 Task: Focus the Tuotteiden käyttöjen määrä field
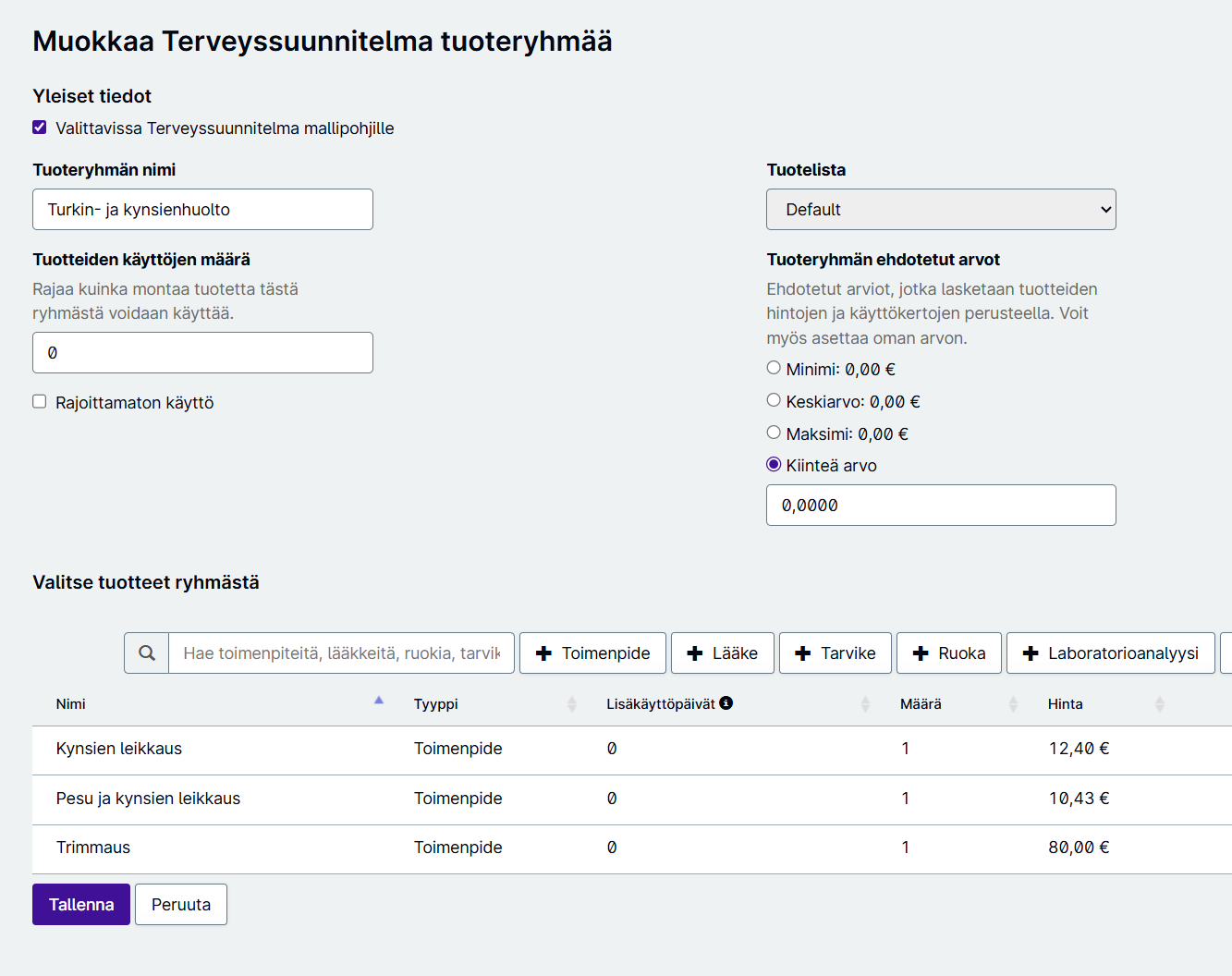pyautogui.click(x=202, y=353)
